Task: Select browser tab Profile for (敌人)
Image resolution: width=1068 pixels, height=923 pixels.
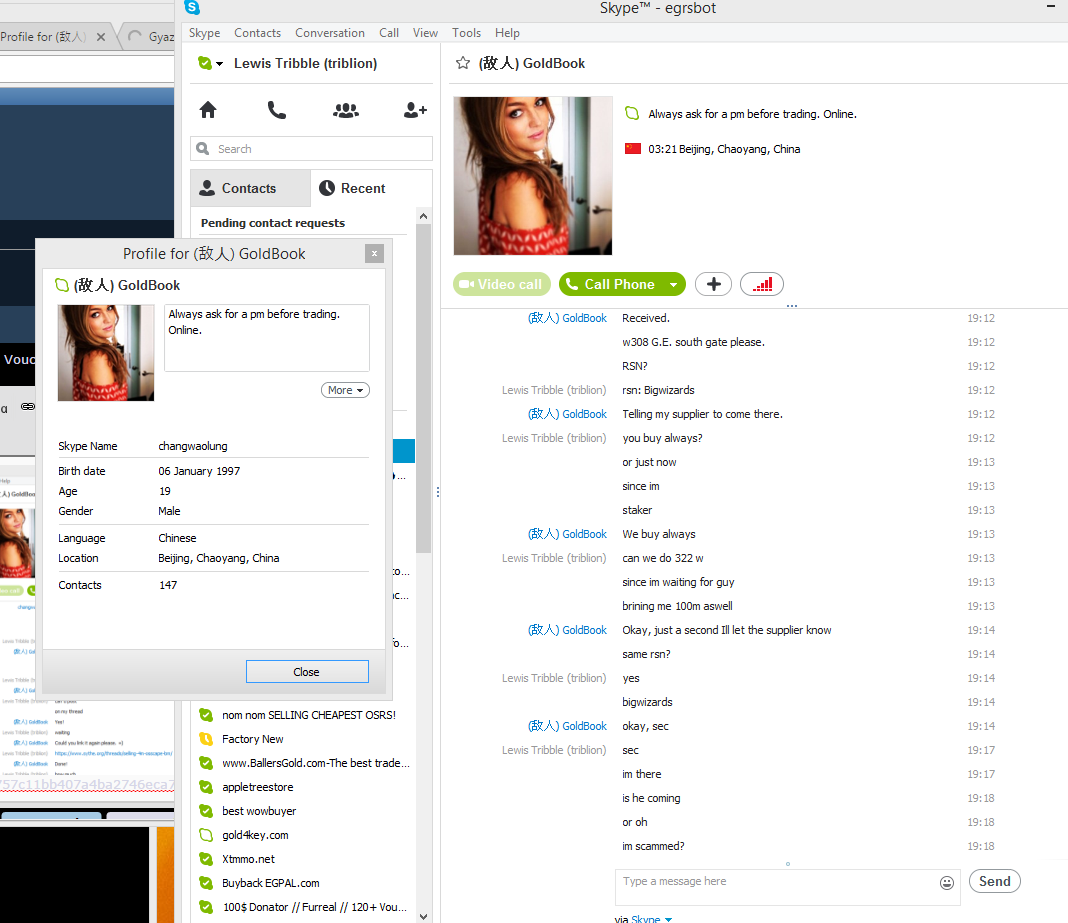Action: coord(44,37)
